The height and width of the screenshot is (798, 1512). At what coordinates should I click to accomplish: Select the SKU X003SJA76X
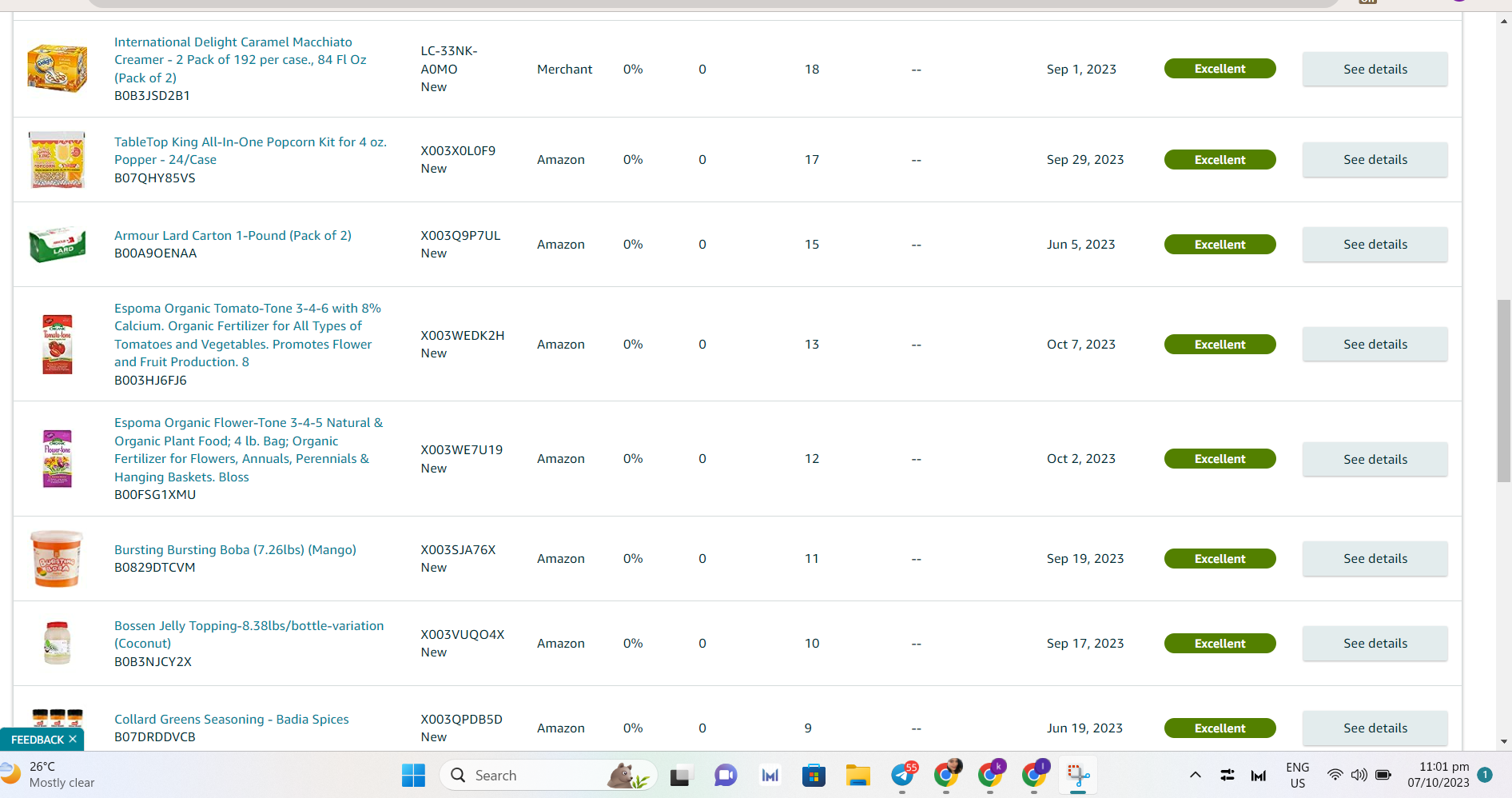tap(459, 550)
